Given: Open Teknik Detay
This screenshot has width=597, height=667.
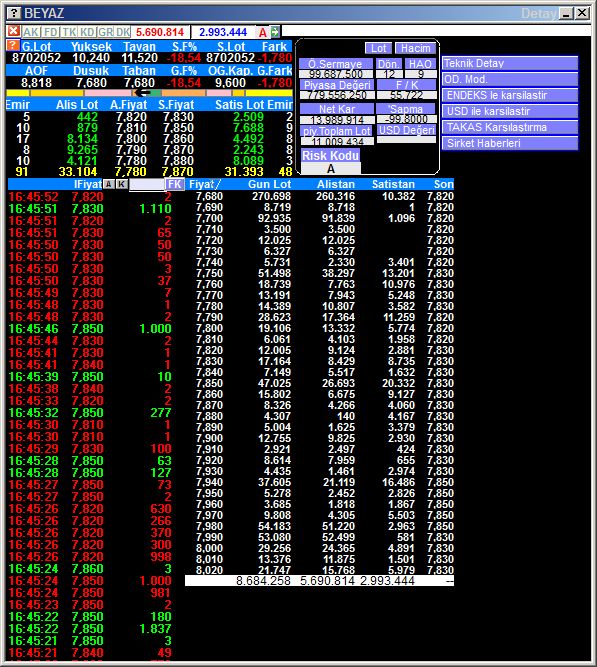Looking at the screenshot, I should pos(510,63).
